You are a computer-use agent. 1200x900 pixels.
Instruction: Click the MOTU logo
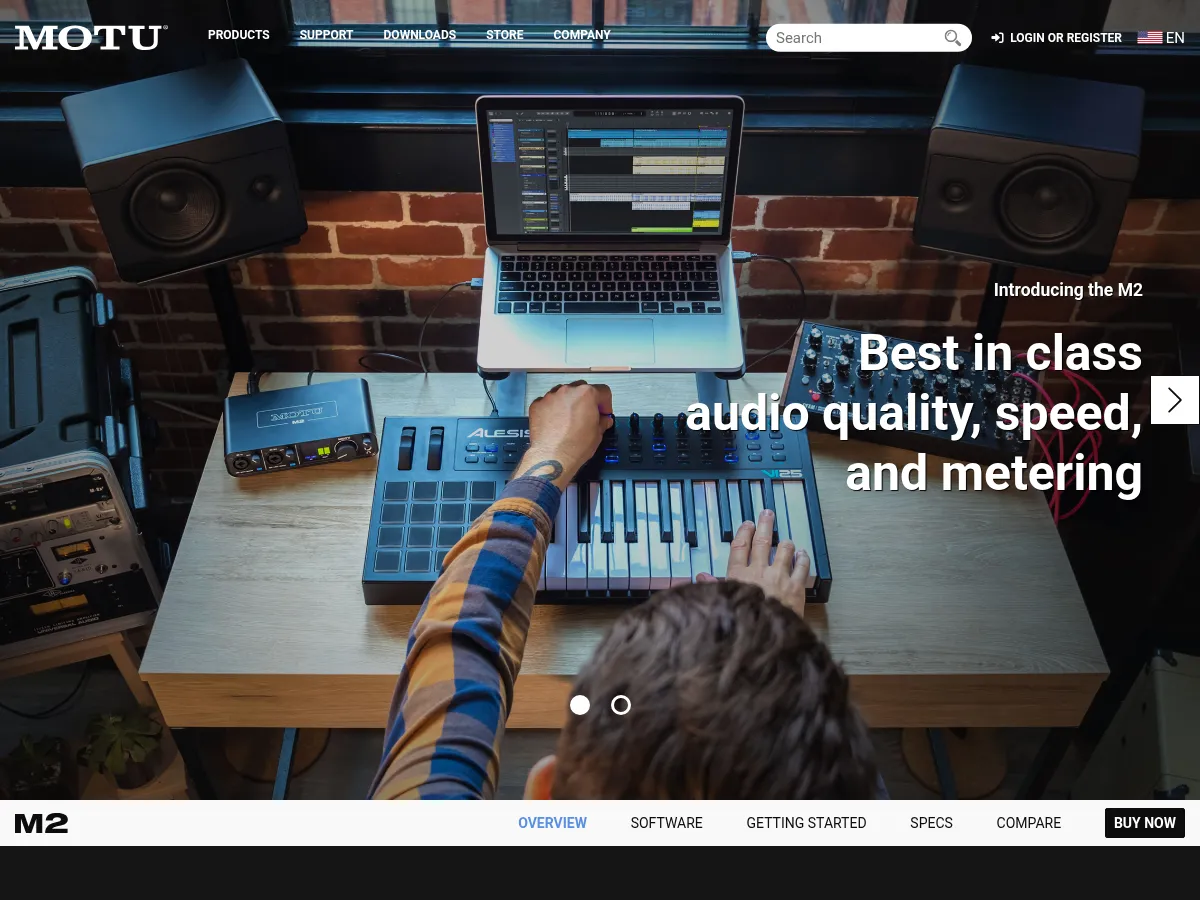[91, 38]
